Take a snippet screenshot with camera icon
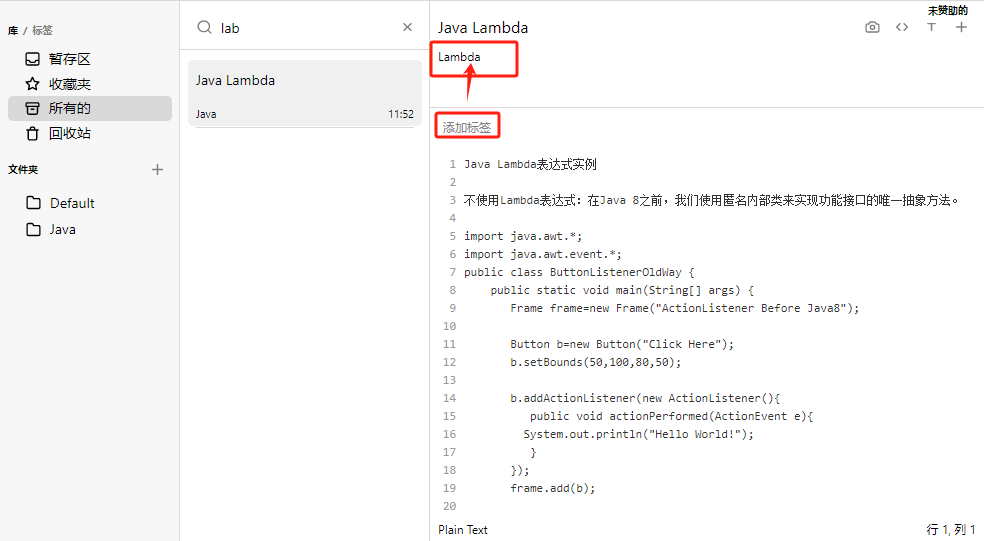This screenshot has width=984, height=541. (x=872, y=27)
